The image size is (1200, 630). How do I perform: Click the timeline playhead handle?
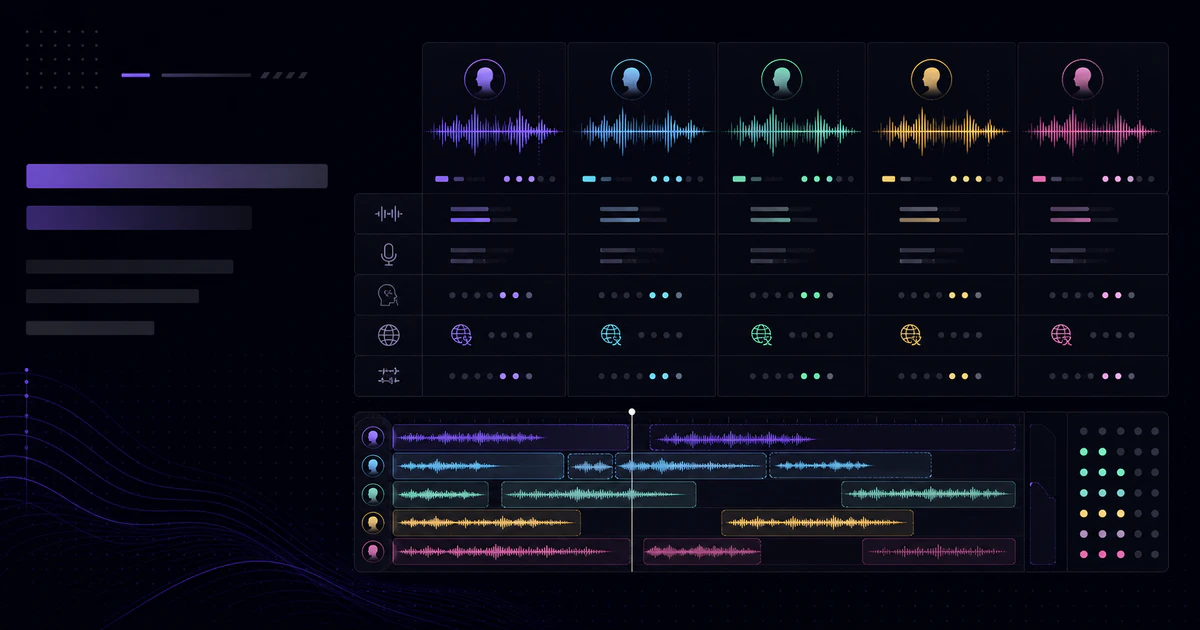[632, 412]
